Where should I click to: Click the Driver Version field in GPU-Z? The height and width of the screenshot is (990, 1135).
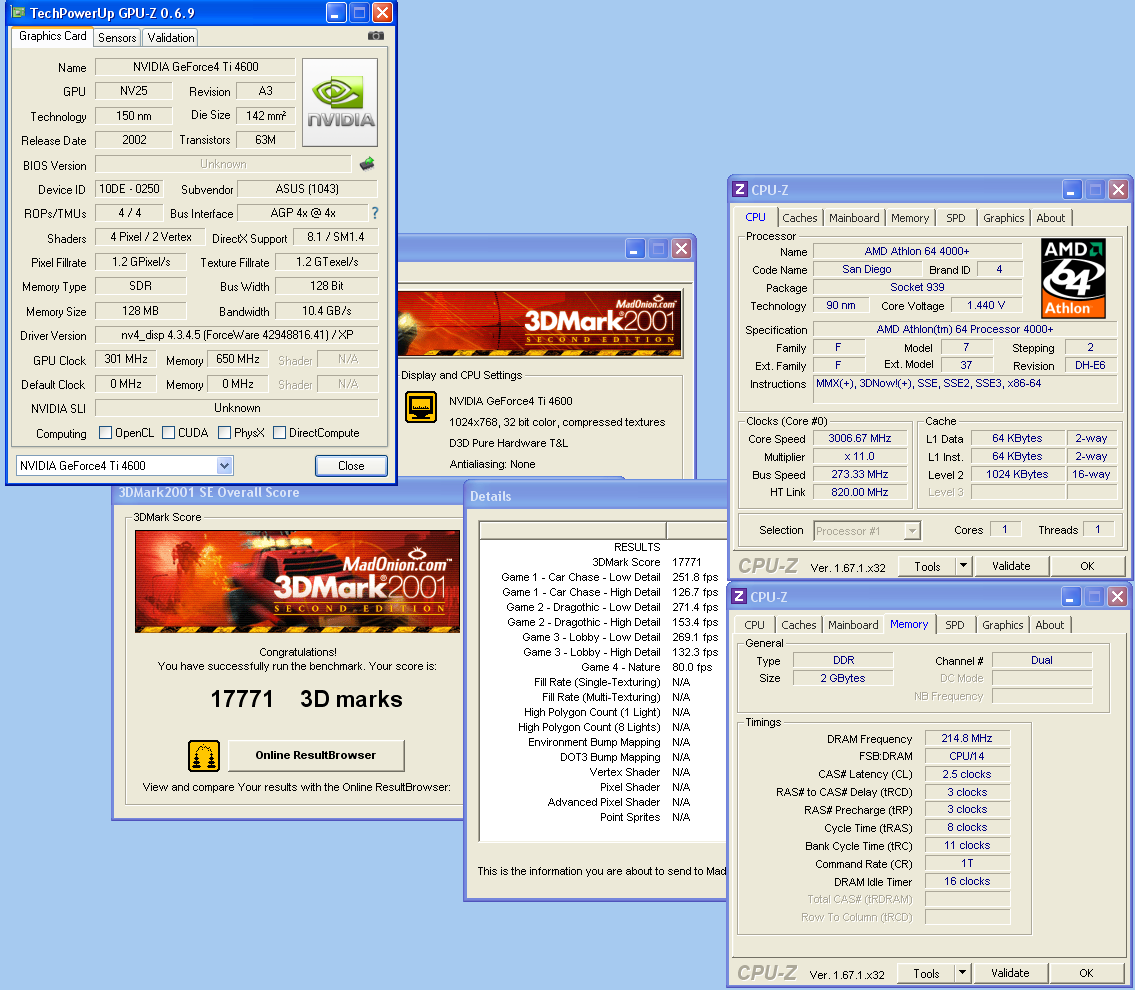(x=237, y=335)
